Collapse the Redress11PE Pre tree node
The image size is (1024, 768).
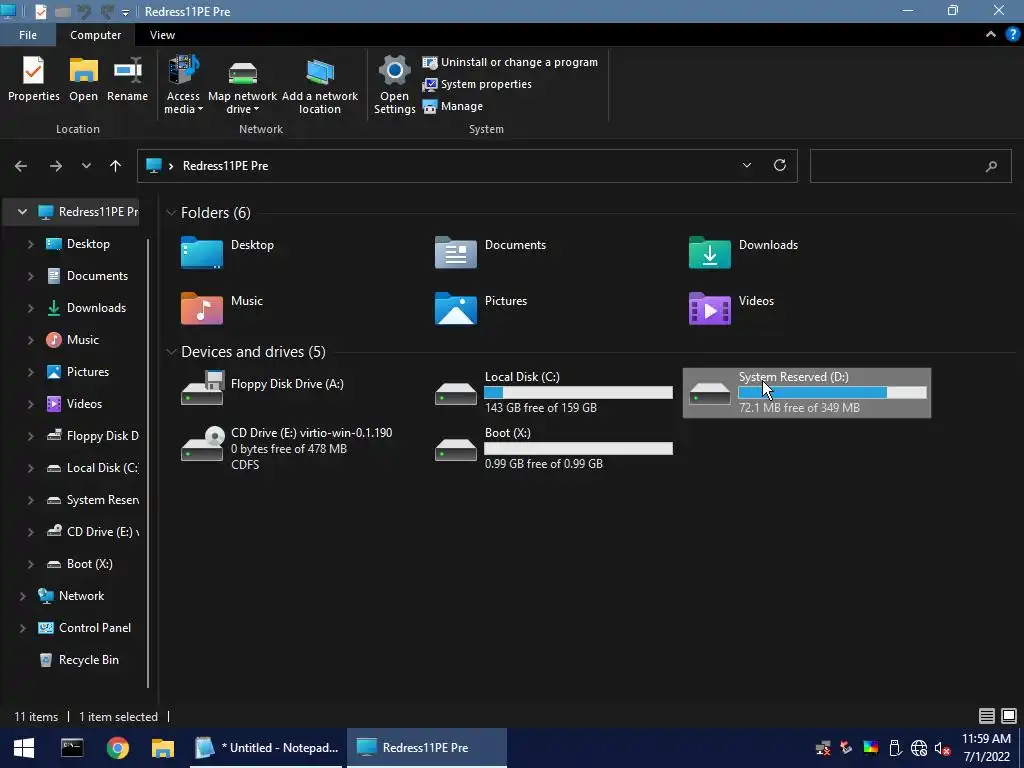tap(22, 212)
